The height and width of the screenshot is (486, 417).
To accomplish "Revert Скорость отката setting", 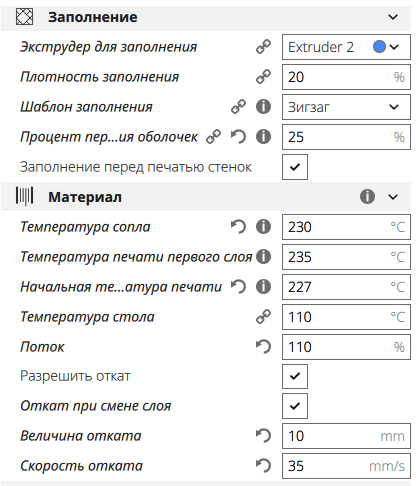I will pyautogui.click(x=263, y=466).
